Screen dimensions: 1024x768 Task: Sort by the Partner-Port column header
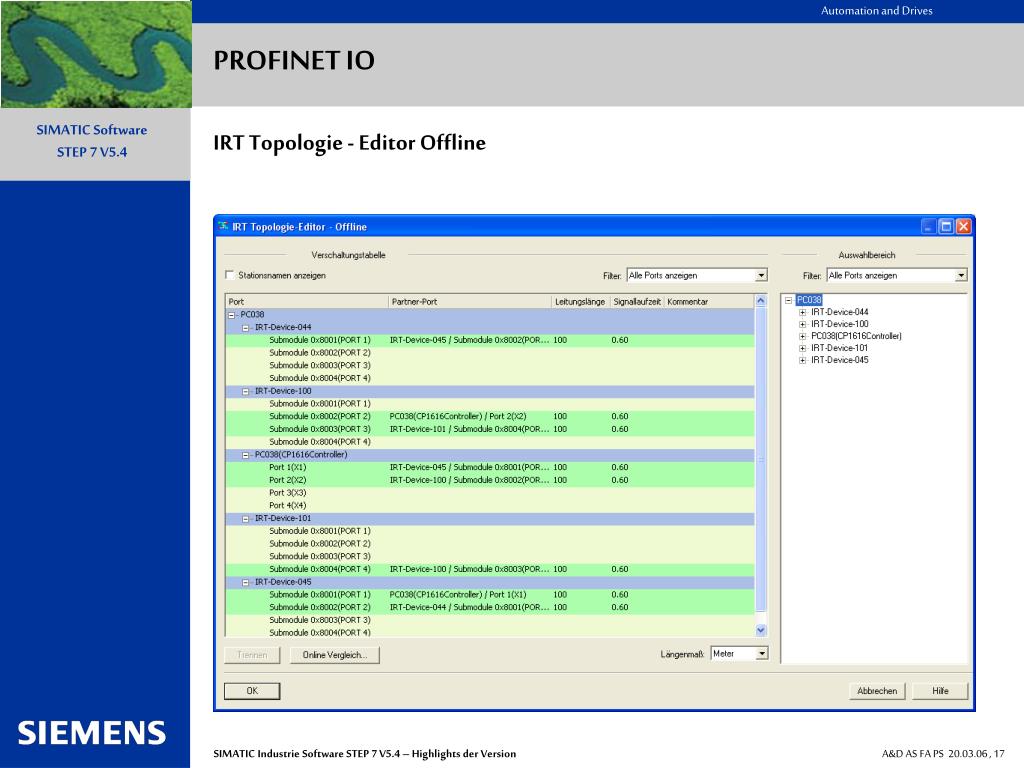click(x=470, y=302)
